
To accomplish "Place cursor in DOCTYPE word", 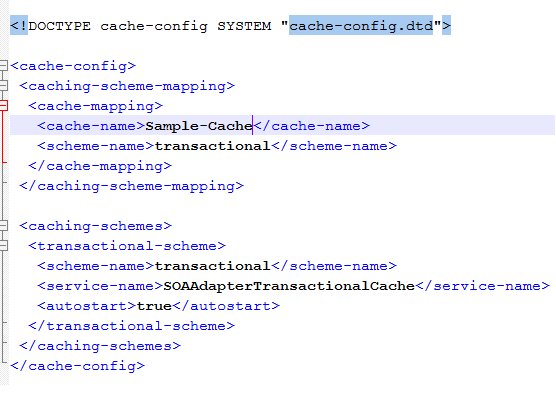I will [x=60, y=26].
